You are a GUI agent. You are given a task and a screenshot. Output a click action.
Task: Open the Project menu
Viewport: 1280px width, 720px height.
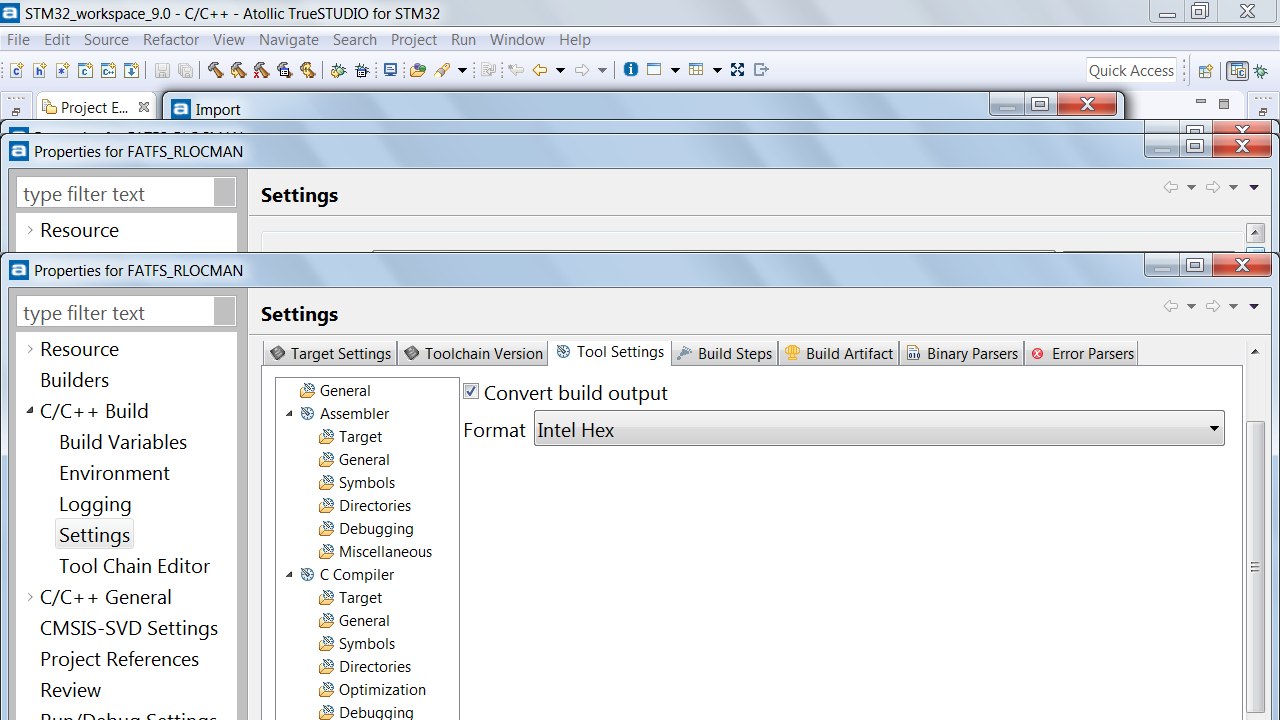[414, 40]
